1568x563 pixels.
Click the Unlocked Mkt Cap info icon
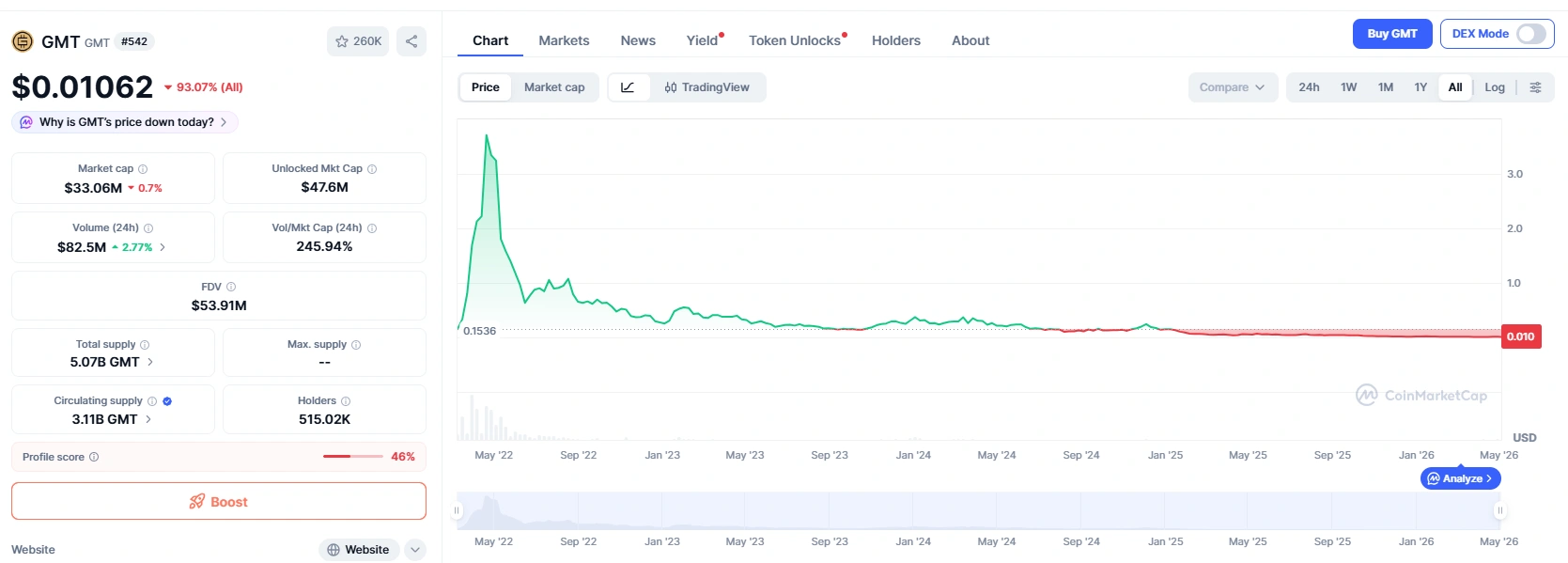click(x=372, y=169)
